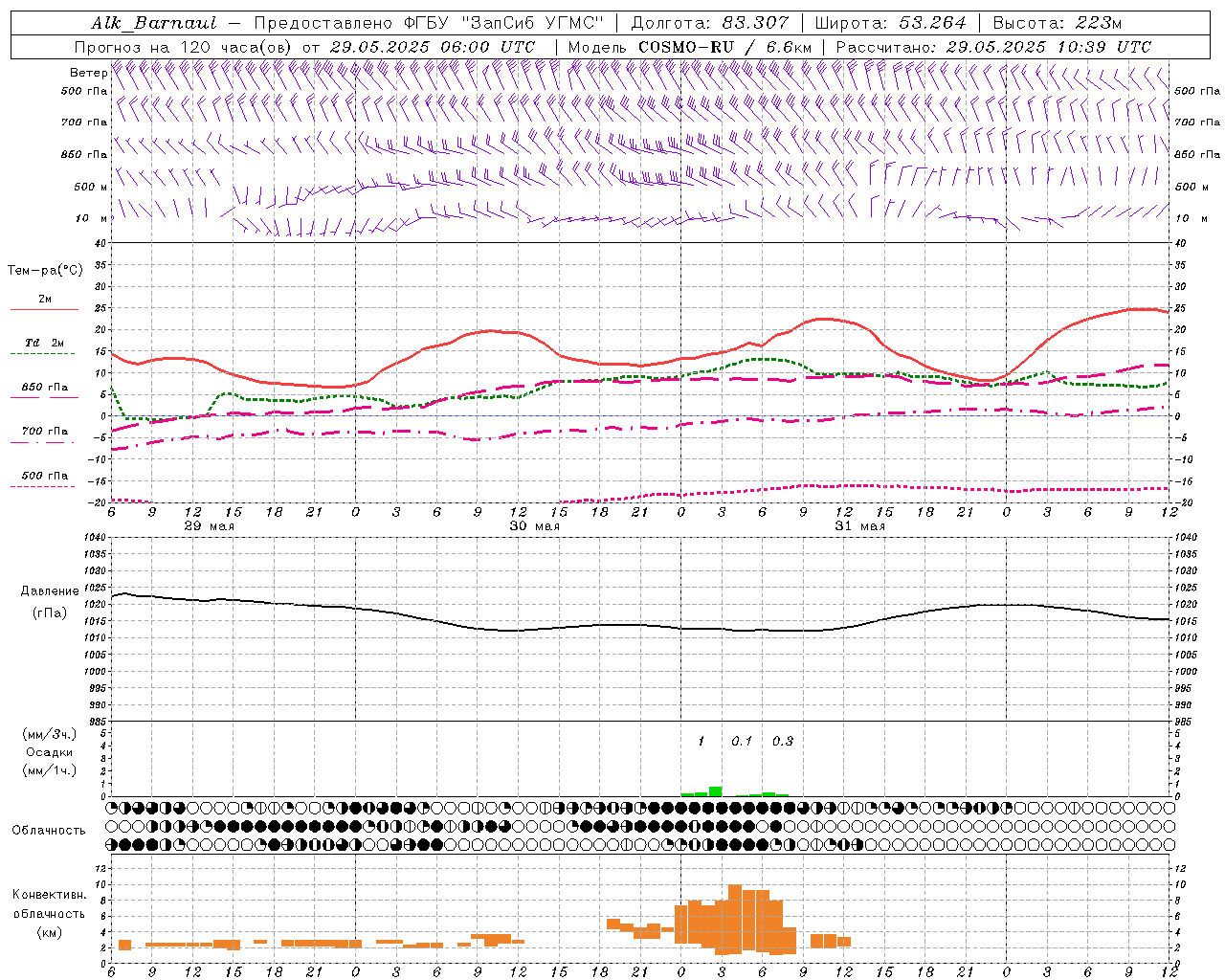Click the '(мм/3ч.)' precipitation unit label

point(49,734)
